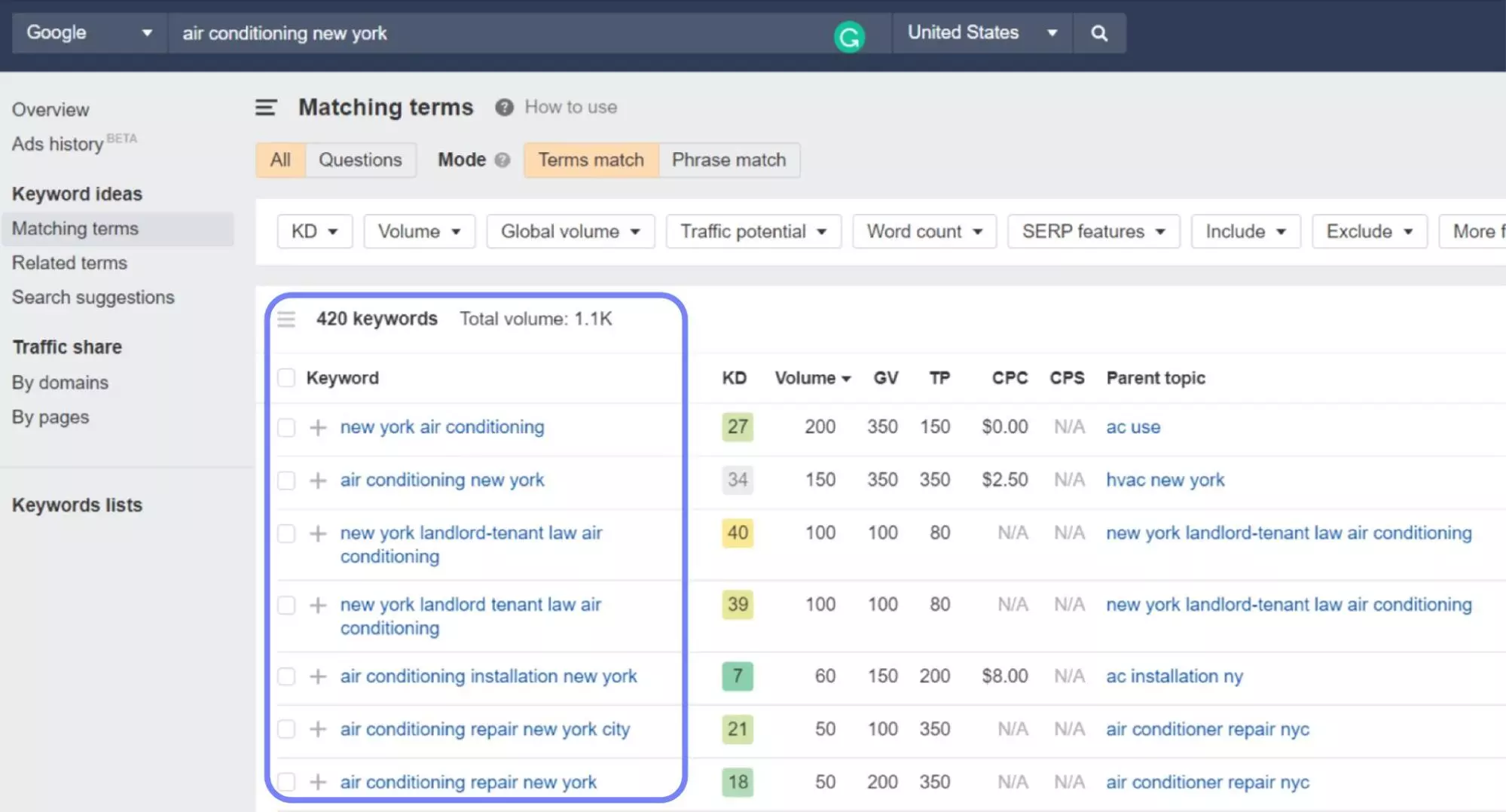The image size is (1506, 812).
Task: Open keyword 'air conditioning installation new york'
Action: [488, 676]
